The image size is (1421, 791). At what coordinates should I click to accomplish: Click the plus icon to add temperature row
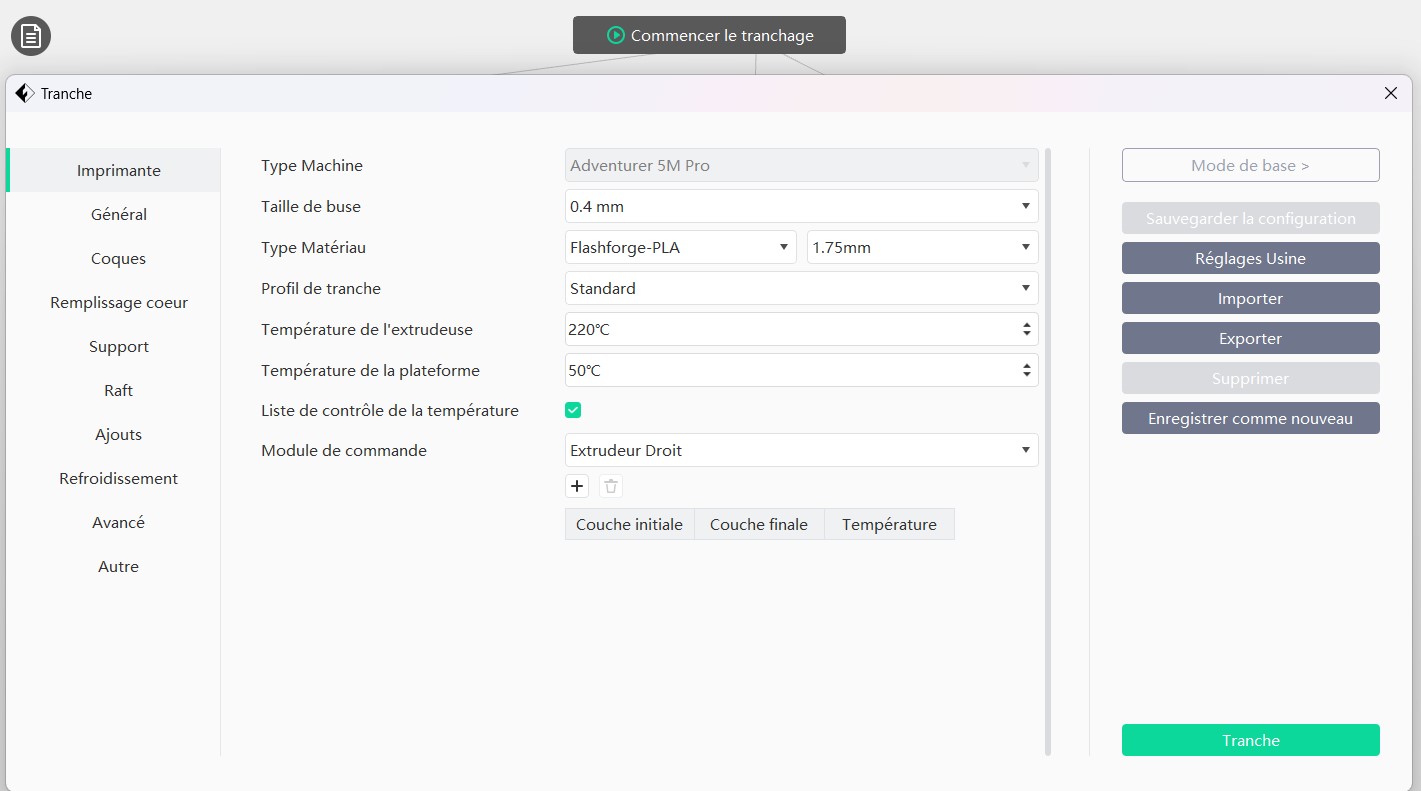(x=577, y=487)
